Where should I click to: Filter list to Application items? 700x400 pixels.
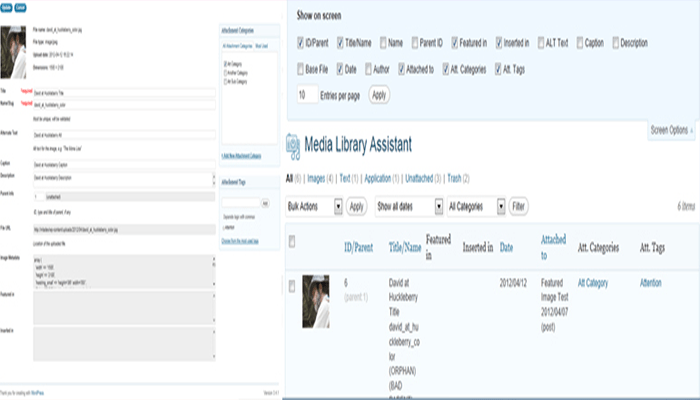[378, 179]
